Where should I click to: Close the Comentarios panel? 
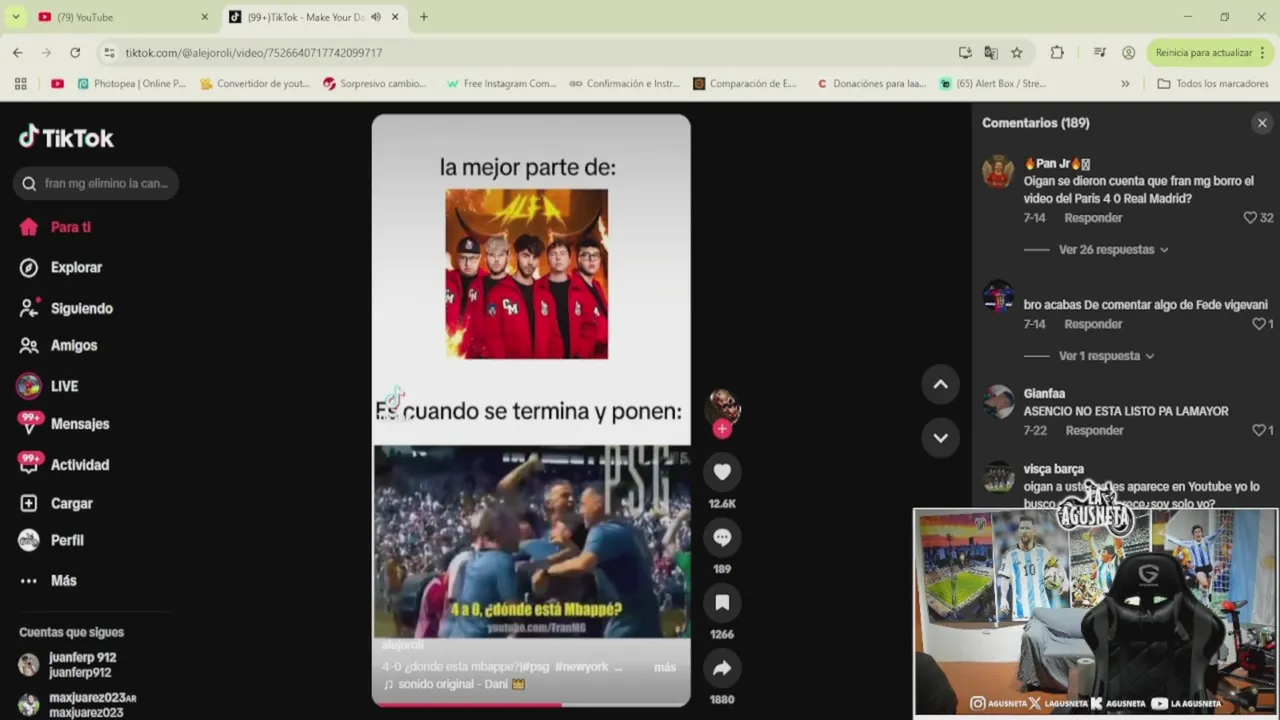coord(1262,123)
